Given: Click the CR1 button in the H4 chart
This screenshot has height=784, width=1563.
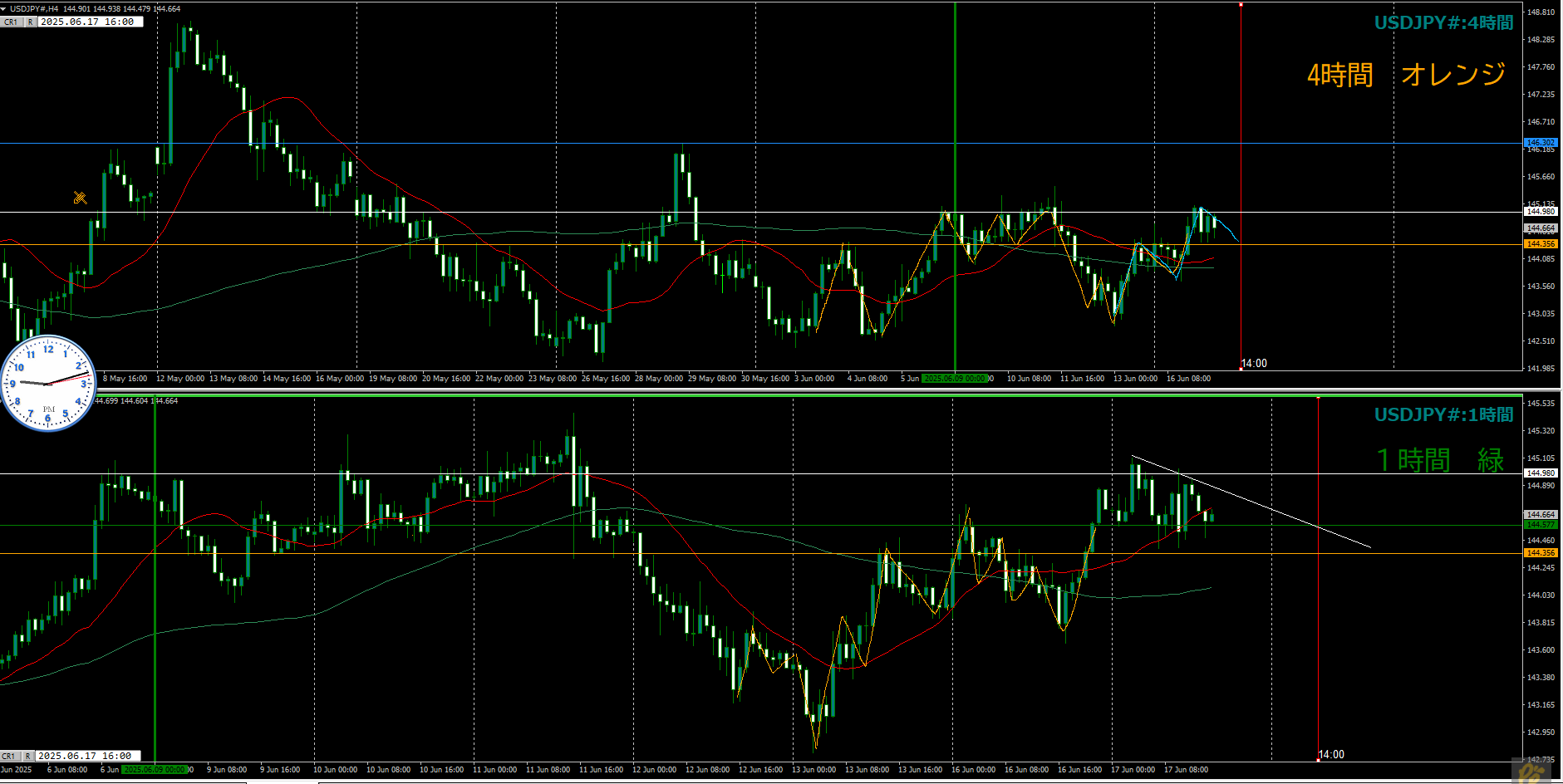Looking at the screenshot, I should coord(11,22).
